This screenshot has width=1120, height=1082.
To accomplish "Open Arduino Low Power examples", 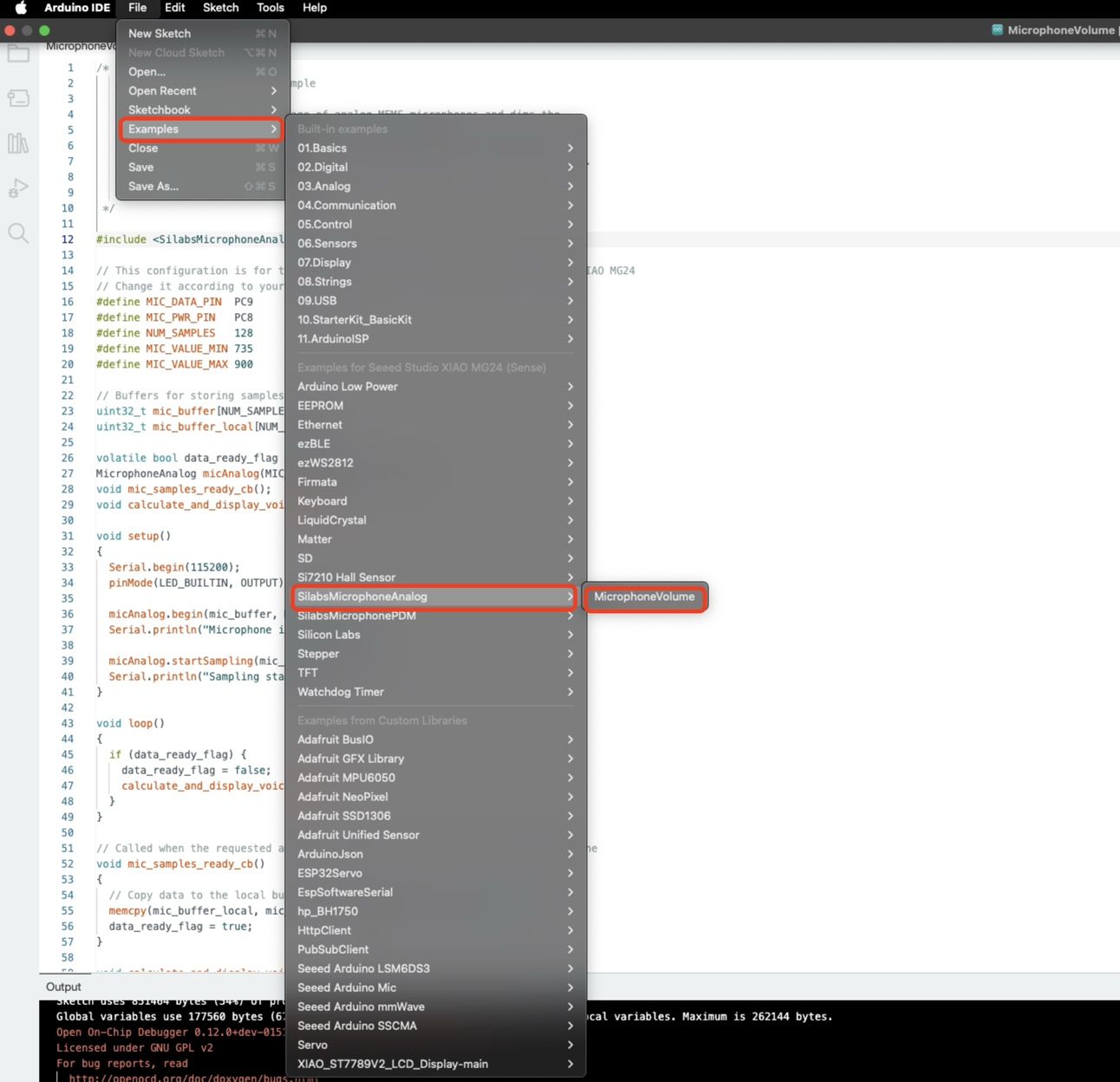I will click(x=435, y=387).
